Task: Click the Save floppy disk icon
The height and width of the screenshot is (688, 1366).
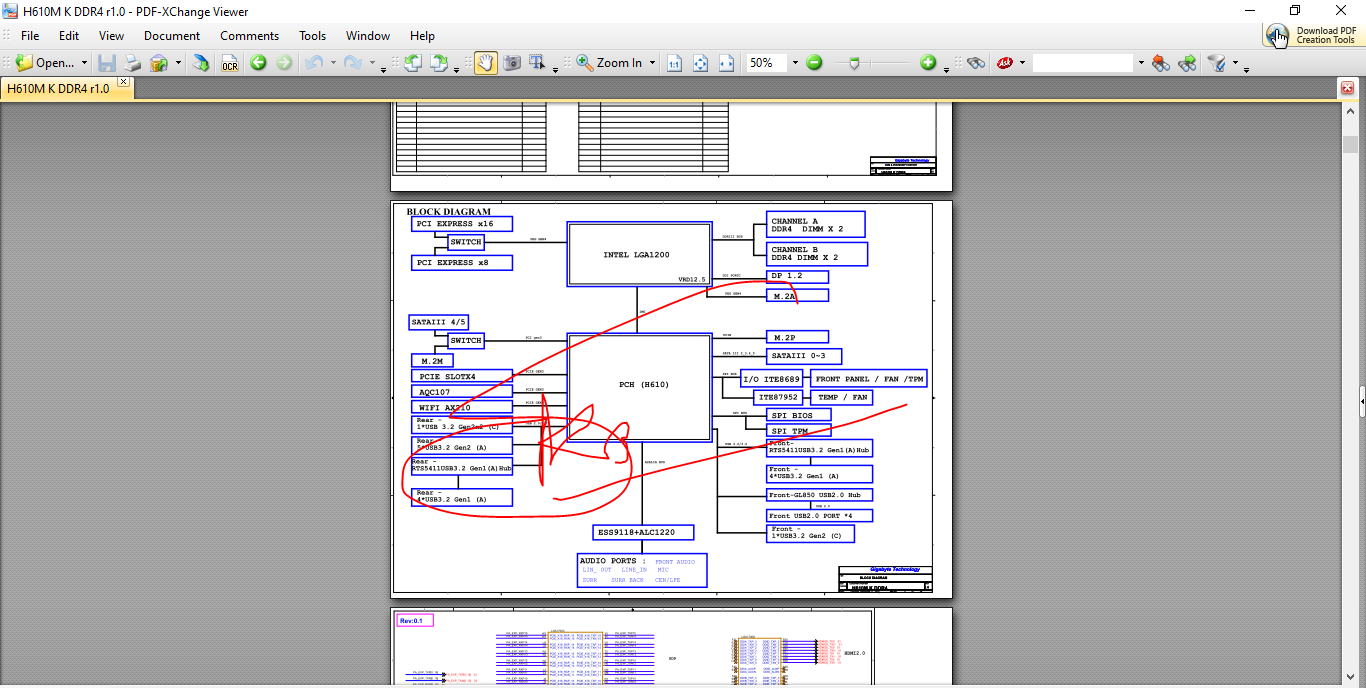Action: pyautogui.click(x=107, y=63)
